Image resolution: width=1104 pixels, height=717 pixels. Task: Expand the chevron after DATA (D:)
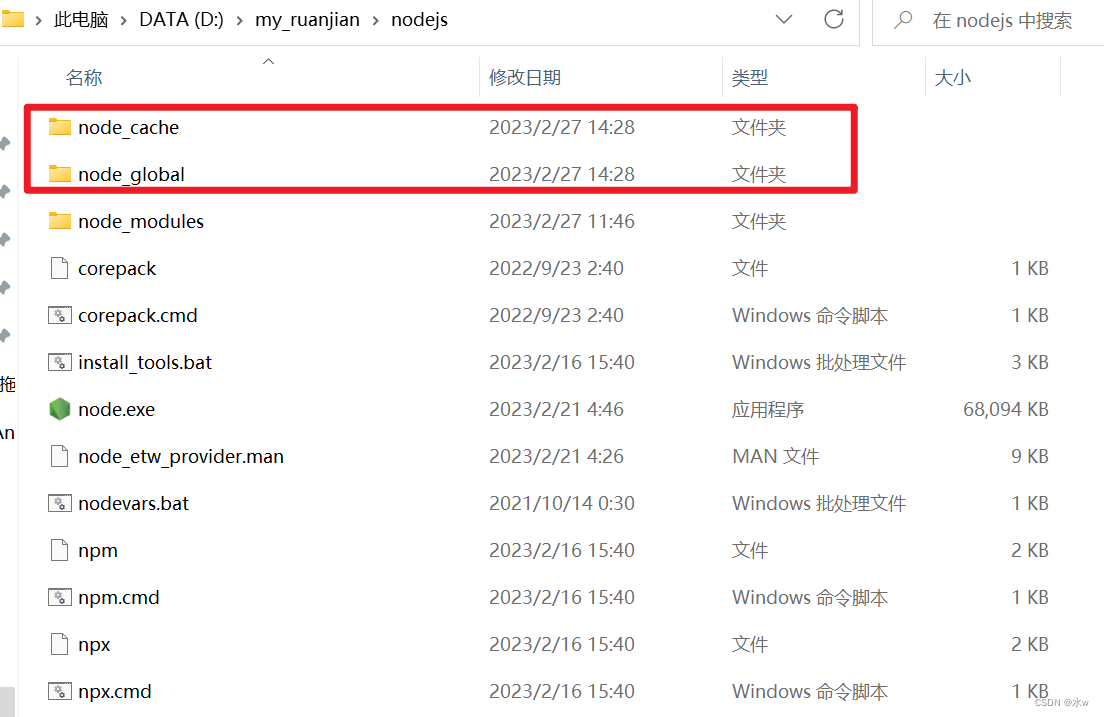pyautogui.click(x=239, y=20)
